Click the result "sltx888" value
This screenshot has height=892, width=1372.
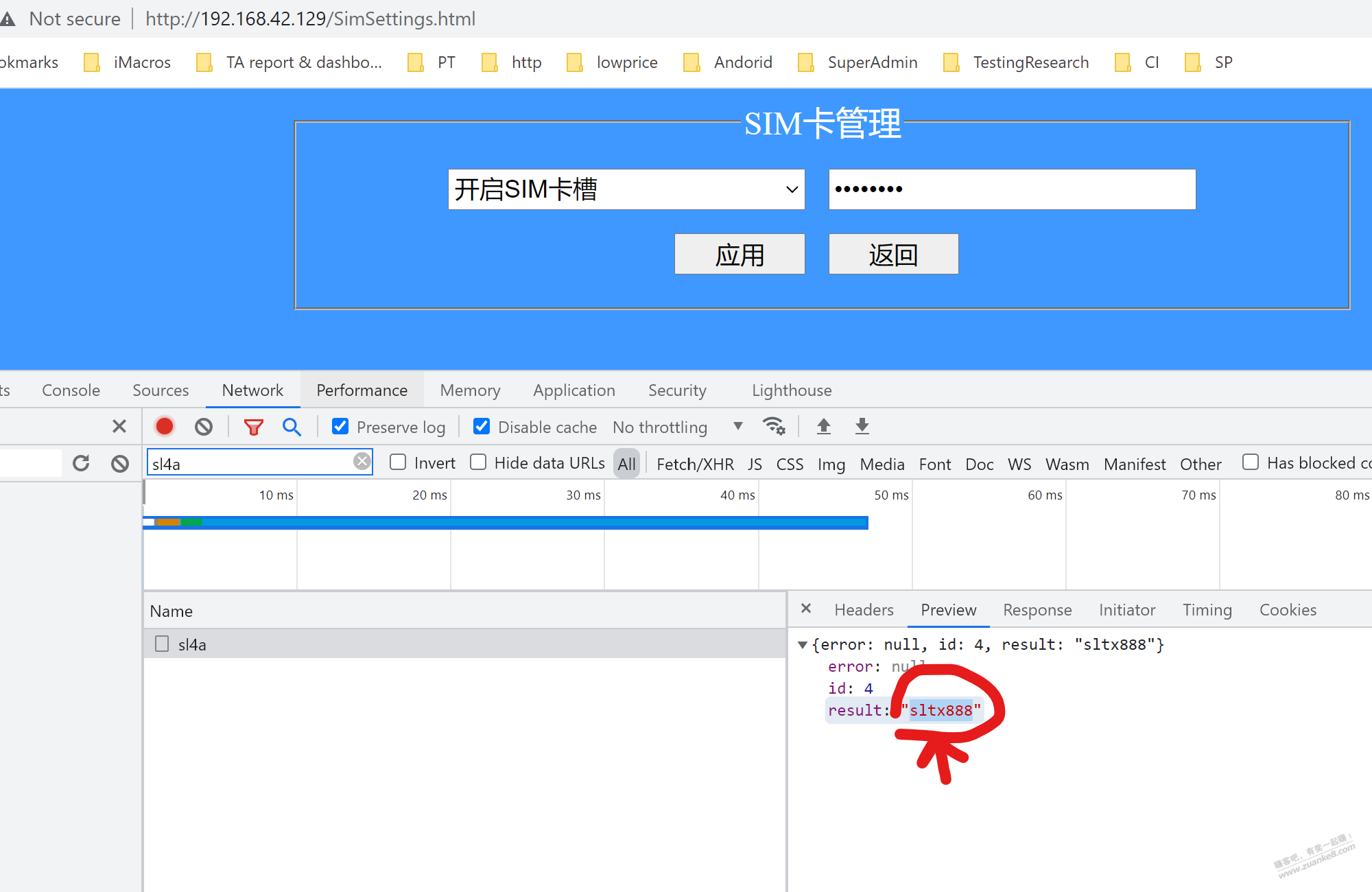tap(941, 710)
